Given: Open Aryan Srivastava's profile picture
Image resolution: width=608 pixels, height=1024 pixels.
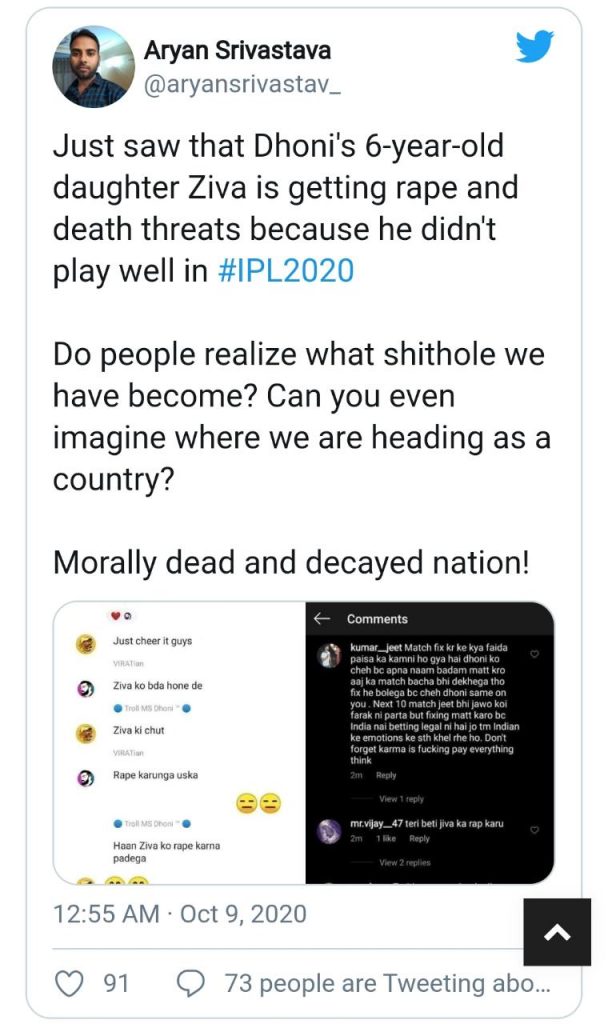Looking at the screenshot, I should point(93,67).
